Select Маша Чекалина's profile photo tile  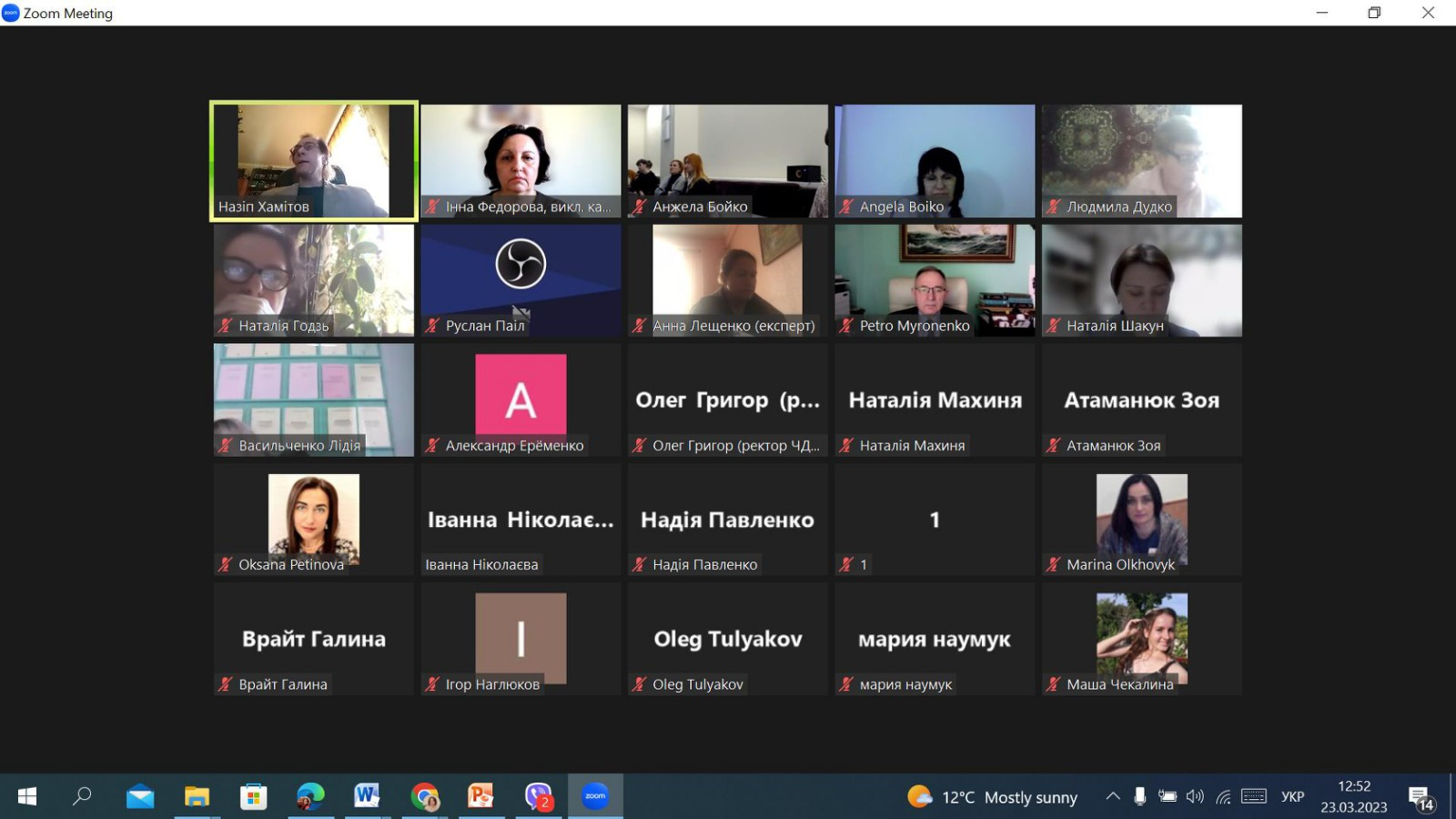pyautogui.click(x=1142, y=639)
